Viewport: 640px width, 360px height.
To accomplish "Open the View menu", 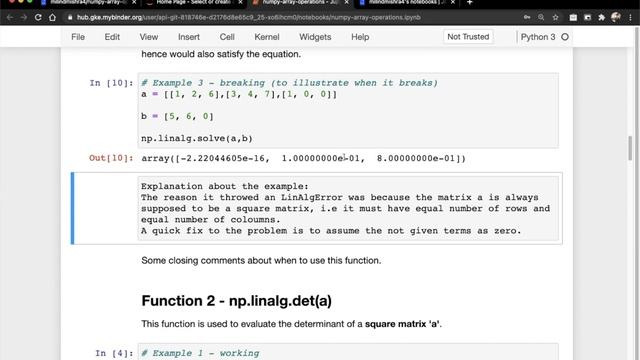I will pos(149,37).
